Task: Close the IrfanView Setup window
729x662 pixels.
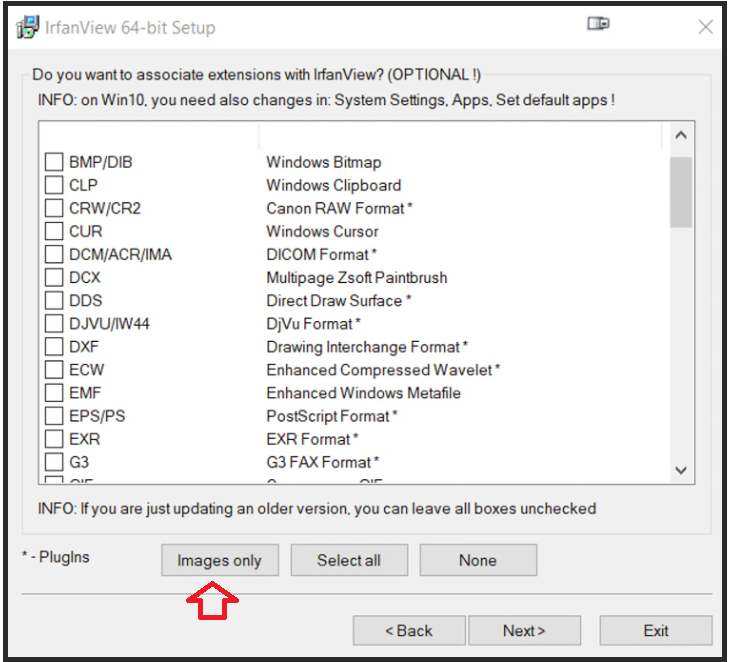Action: coord(706,27)
